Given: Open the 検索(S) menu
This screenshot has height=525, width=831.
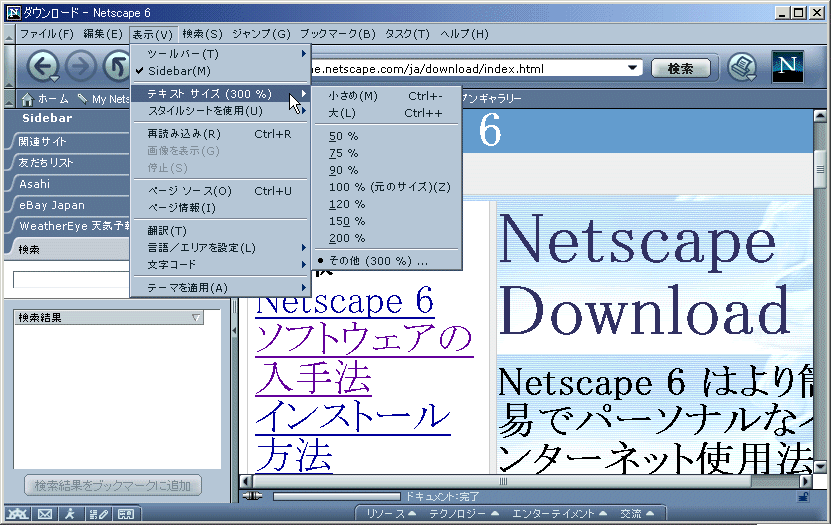Looking at the screenshot, I should coord(202,34).
